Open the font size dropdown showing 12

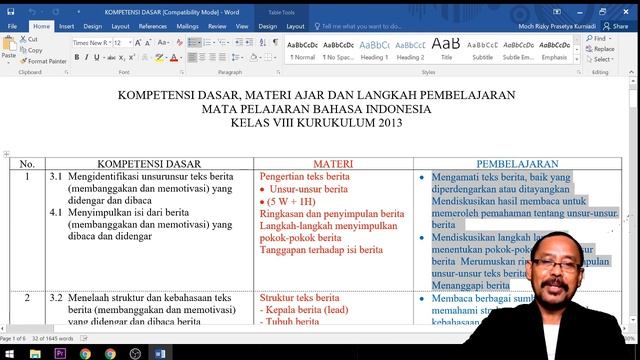pos(130,42)
